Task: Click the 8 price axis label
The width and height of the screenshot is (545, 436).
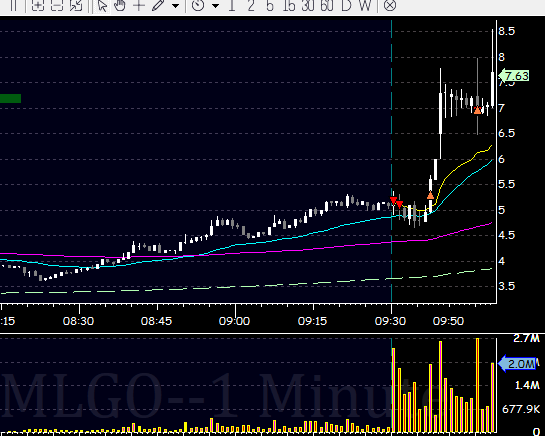Action: point(502,57)
